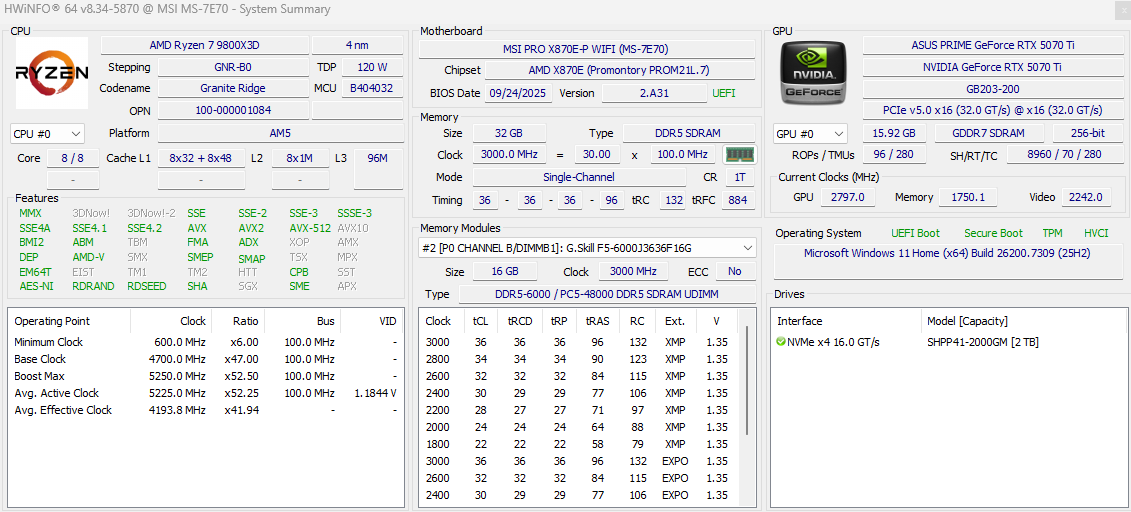Screen dimensions: 1131x512
Task: Expand the memory module selection dropdown
Action: 747,248
